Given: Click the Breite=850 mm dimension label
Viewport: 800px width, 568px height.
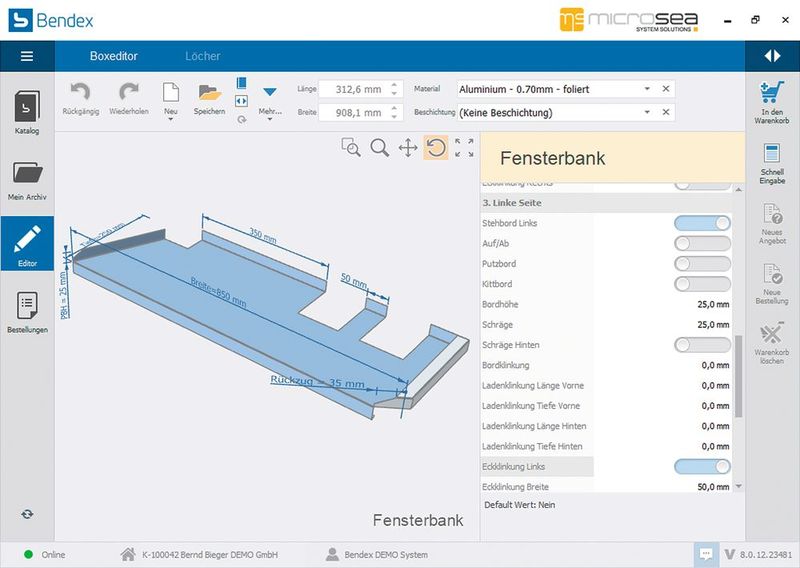Looking at the screenshot, I should (x=218, y=292).
